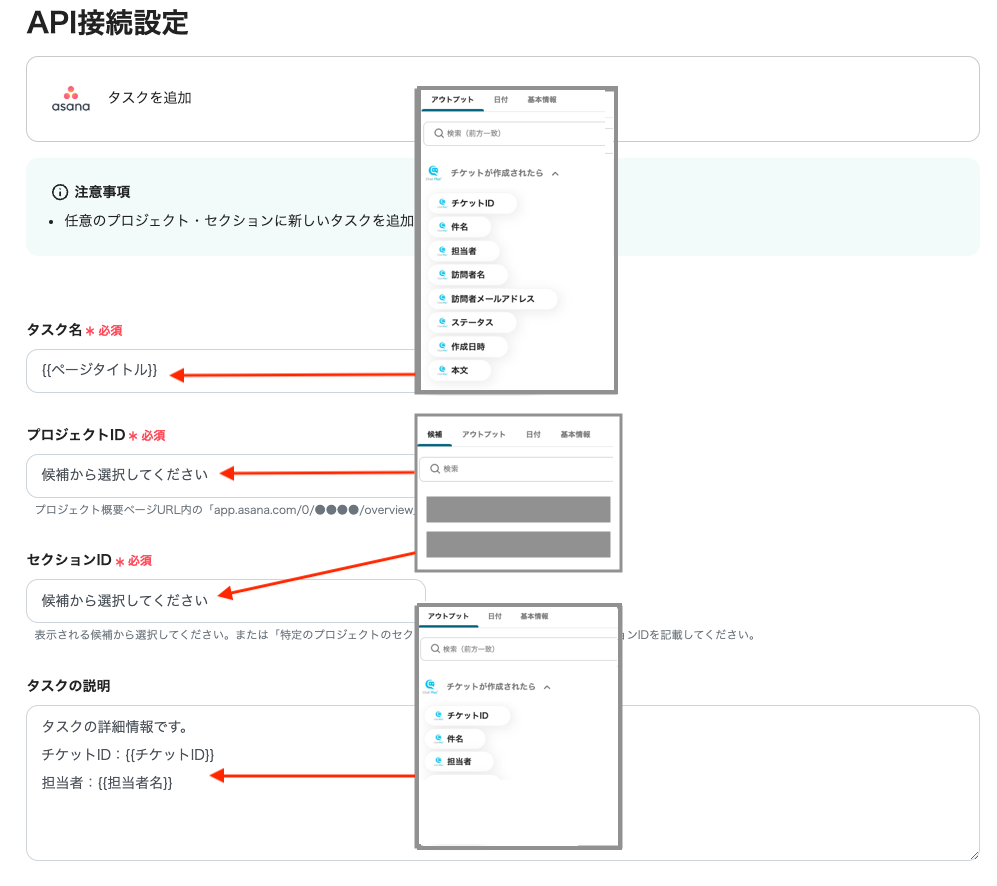Open アウトプット tab in top popup

tap(452, 100)
